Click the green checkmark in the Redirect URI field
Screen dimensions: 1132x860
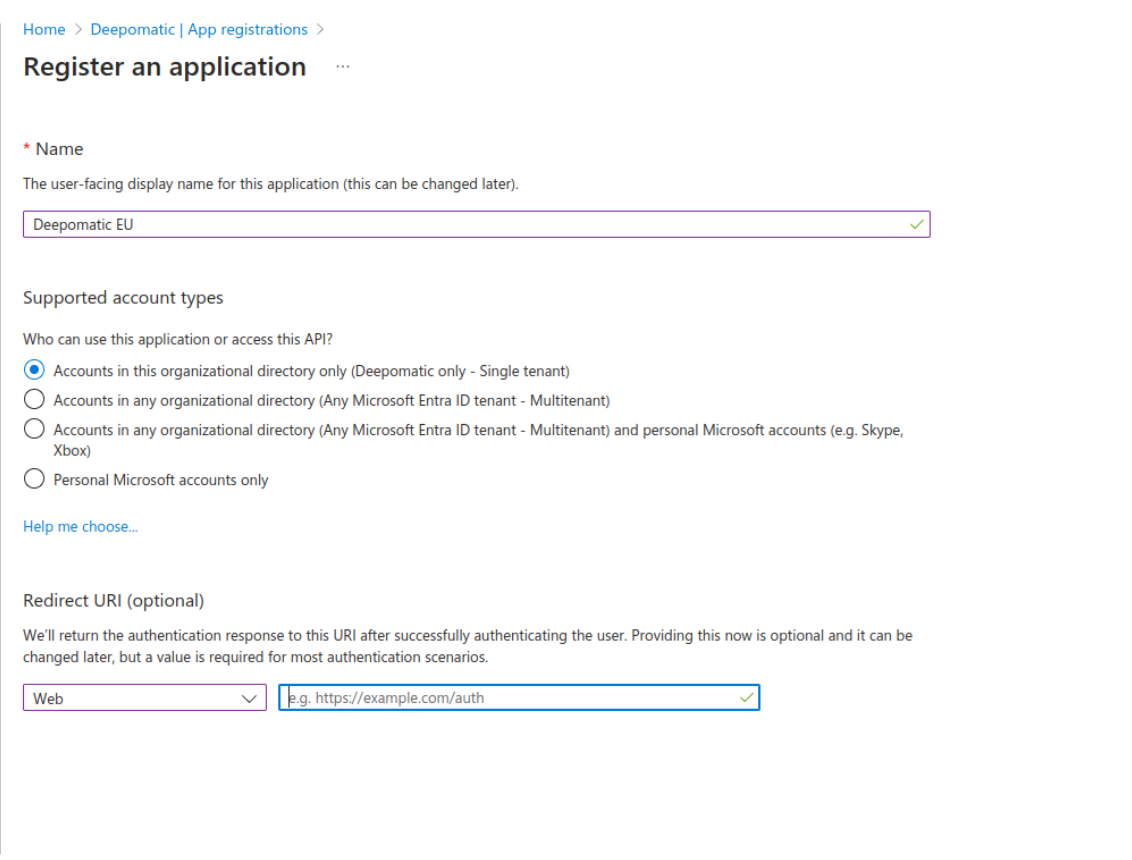[x=746, y=698]
